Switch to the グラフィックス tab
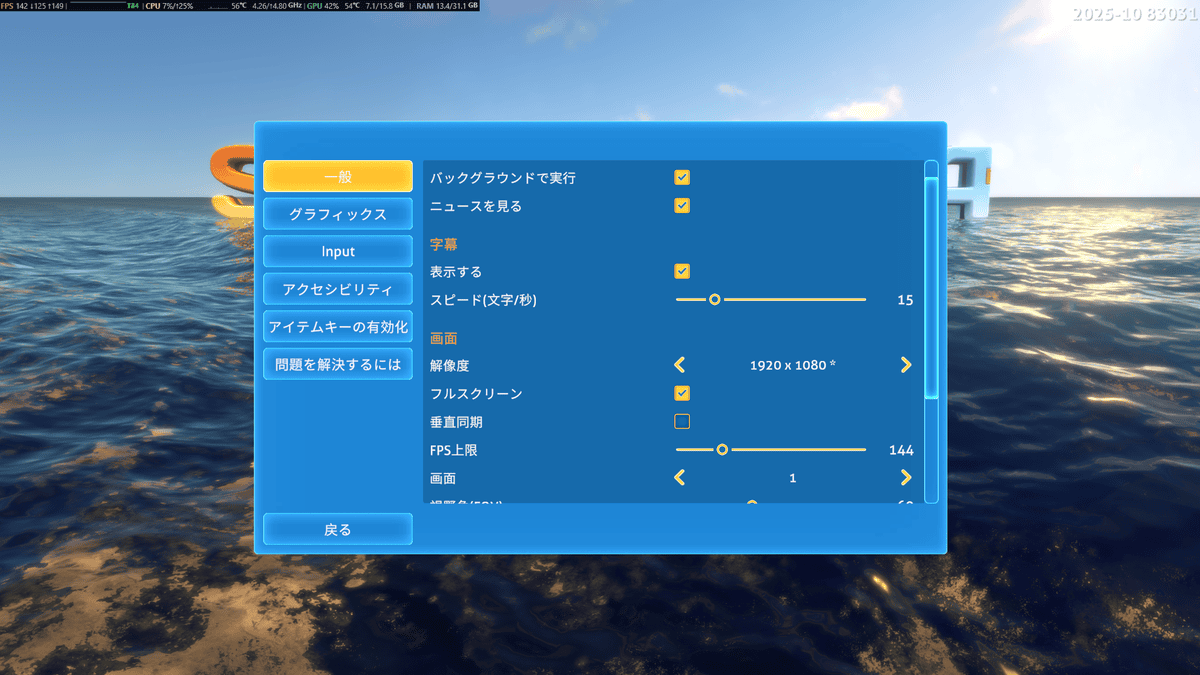Image resolution: width=1200 pixels, height=675 pixels. coord(338,214)
